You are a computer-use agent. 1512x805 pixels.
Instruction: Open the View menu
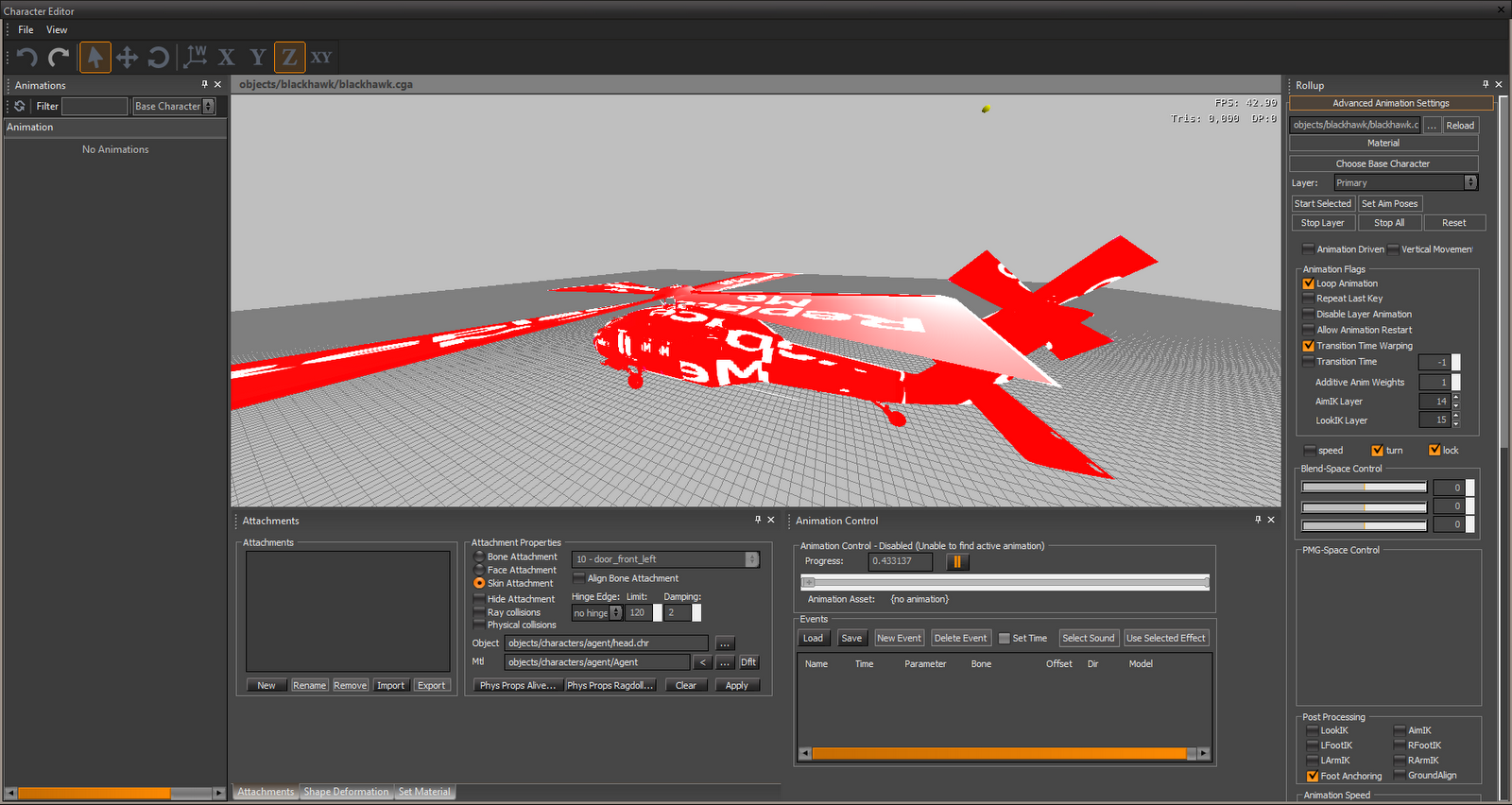pos(57,30)
